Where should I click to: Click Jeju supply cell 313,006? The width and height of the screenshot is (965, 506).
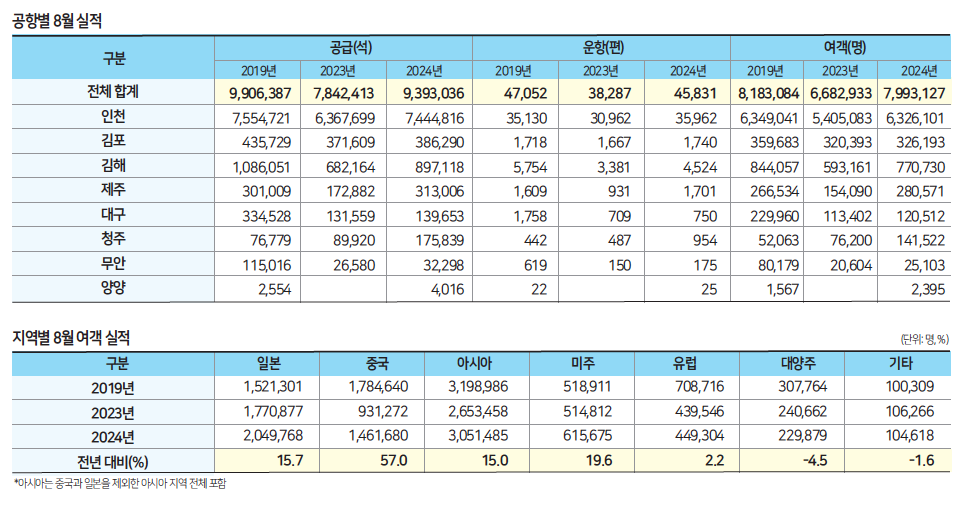click(x=439, y=191)
